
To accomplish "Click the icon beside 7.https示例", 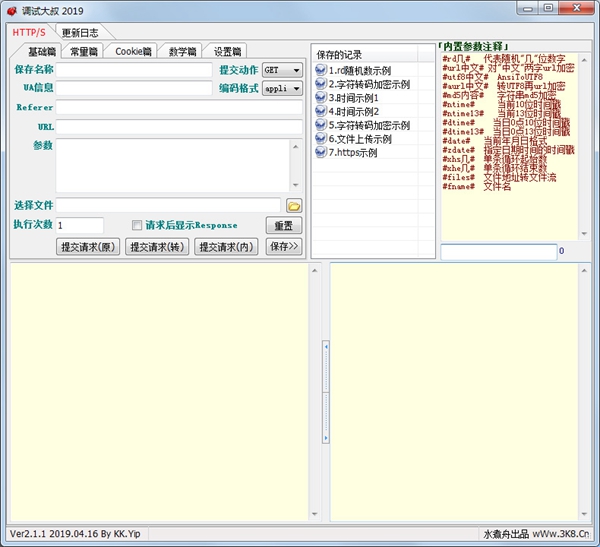I will click(x=321, y=153).
